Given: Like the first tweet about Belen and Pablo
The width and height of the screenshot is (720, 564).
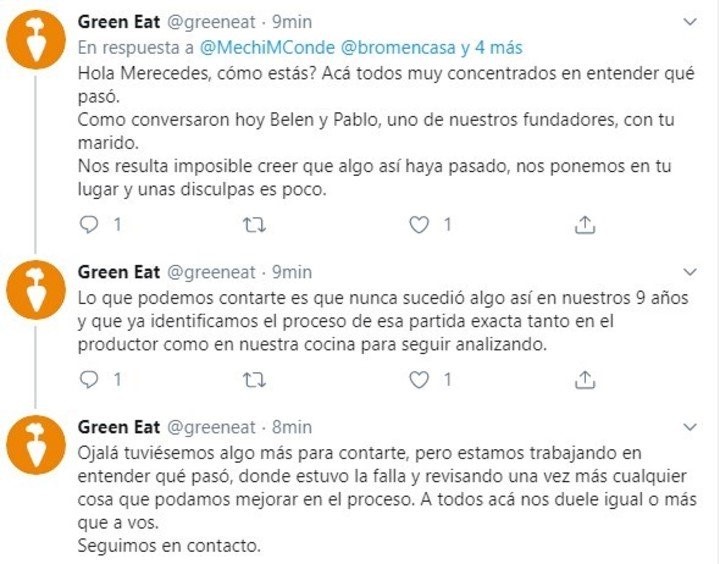Looking at the screenshot, I should click(x=421, y=226).
